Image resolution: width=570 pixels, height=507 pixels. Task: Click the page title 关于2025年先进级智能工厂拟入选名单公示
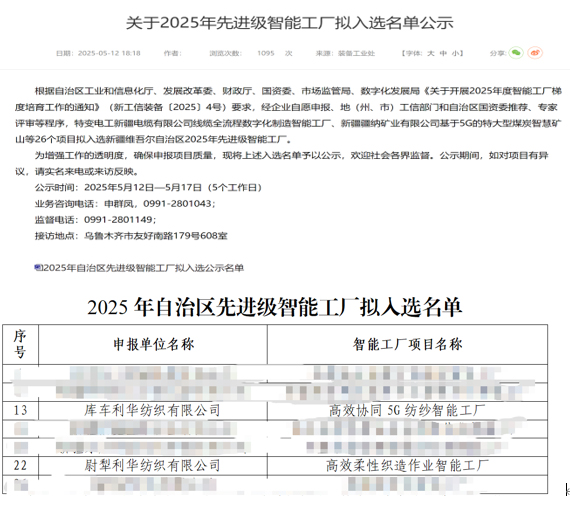(x=289, y=23)
